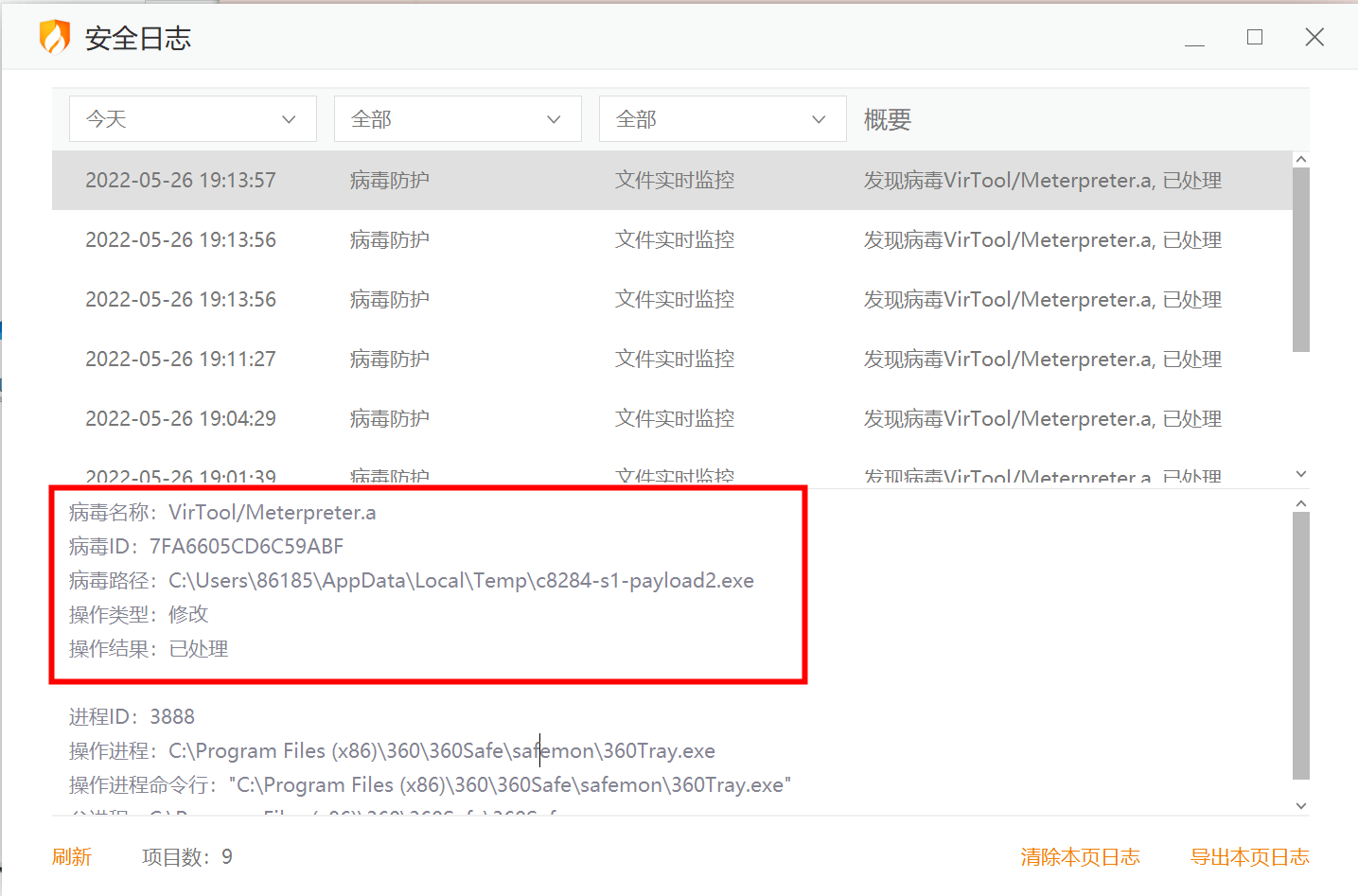Click the log list scroll-up arrow
This screenshot has width=1358, height=896.
[x=1301, y=160]
